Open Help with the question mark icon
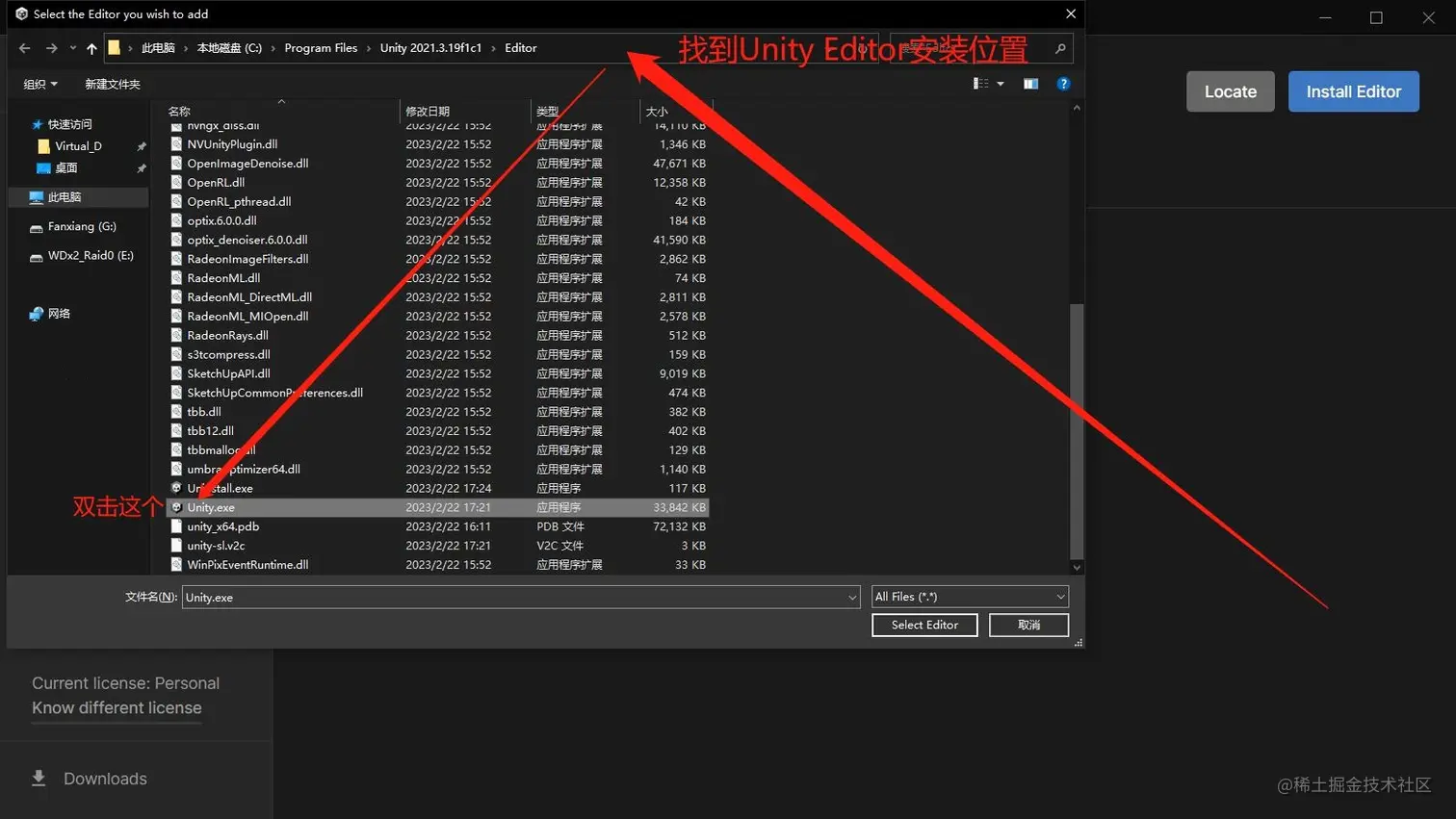 (x=1062, y=84)
